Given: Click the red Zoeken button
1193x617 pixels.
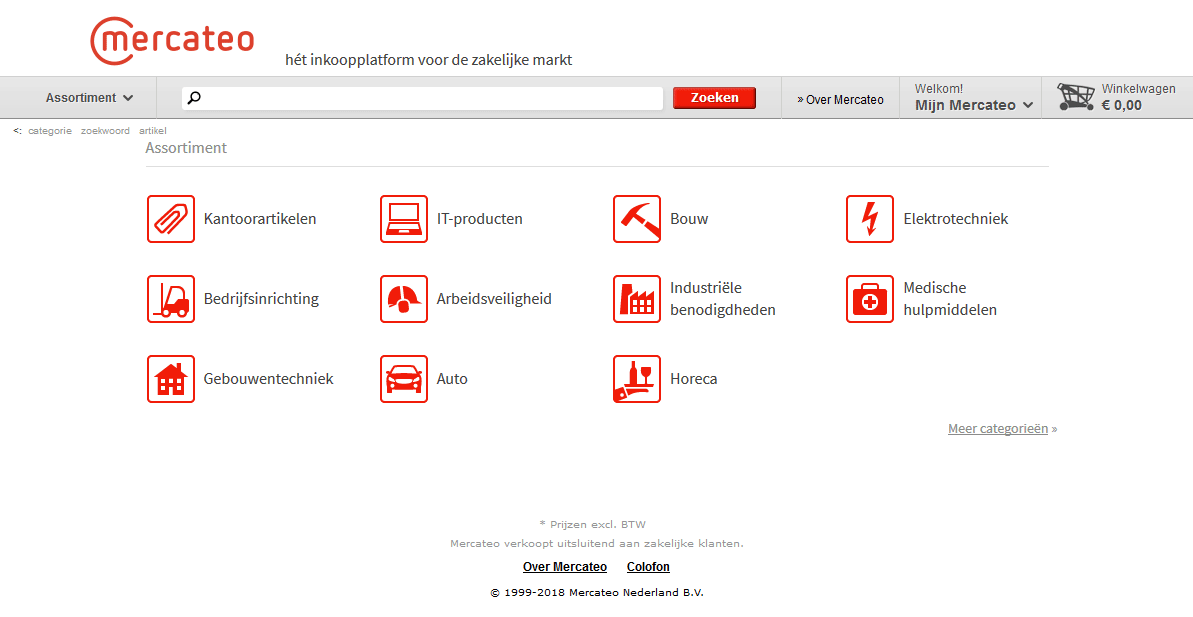Looking at the screenshot, I should [x=714, y=98].
